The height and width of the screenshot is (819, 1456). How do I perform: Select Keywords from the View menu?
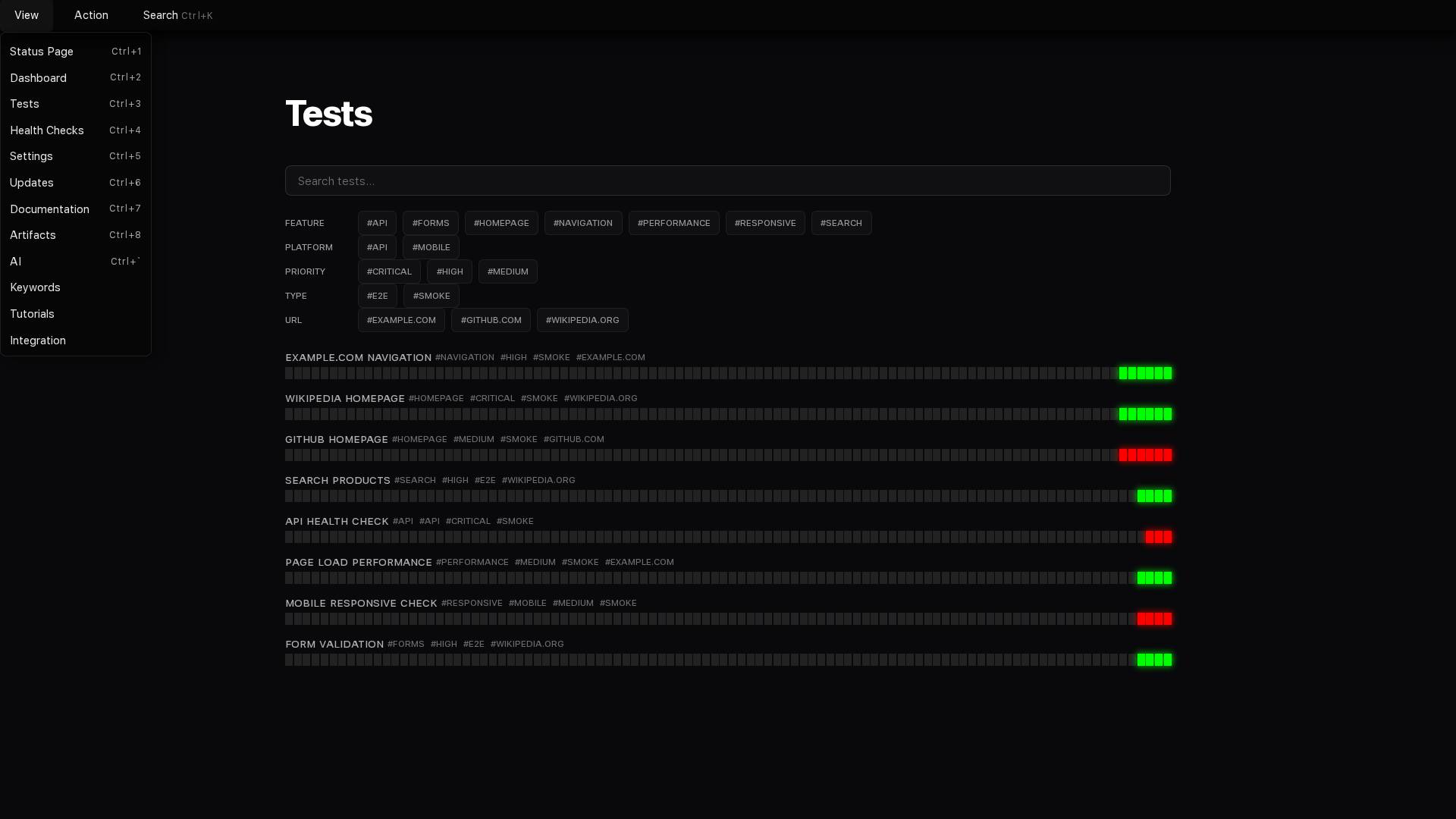pos(35,287)
